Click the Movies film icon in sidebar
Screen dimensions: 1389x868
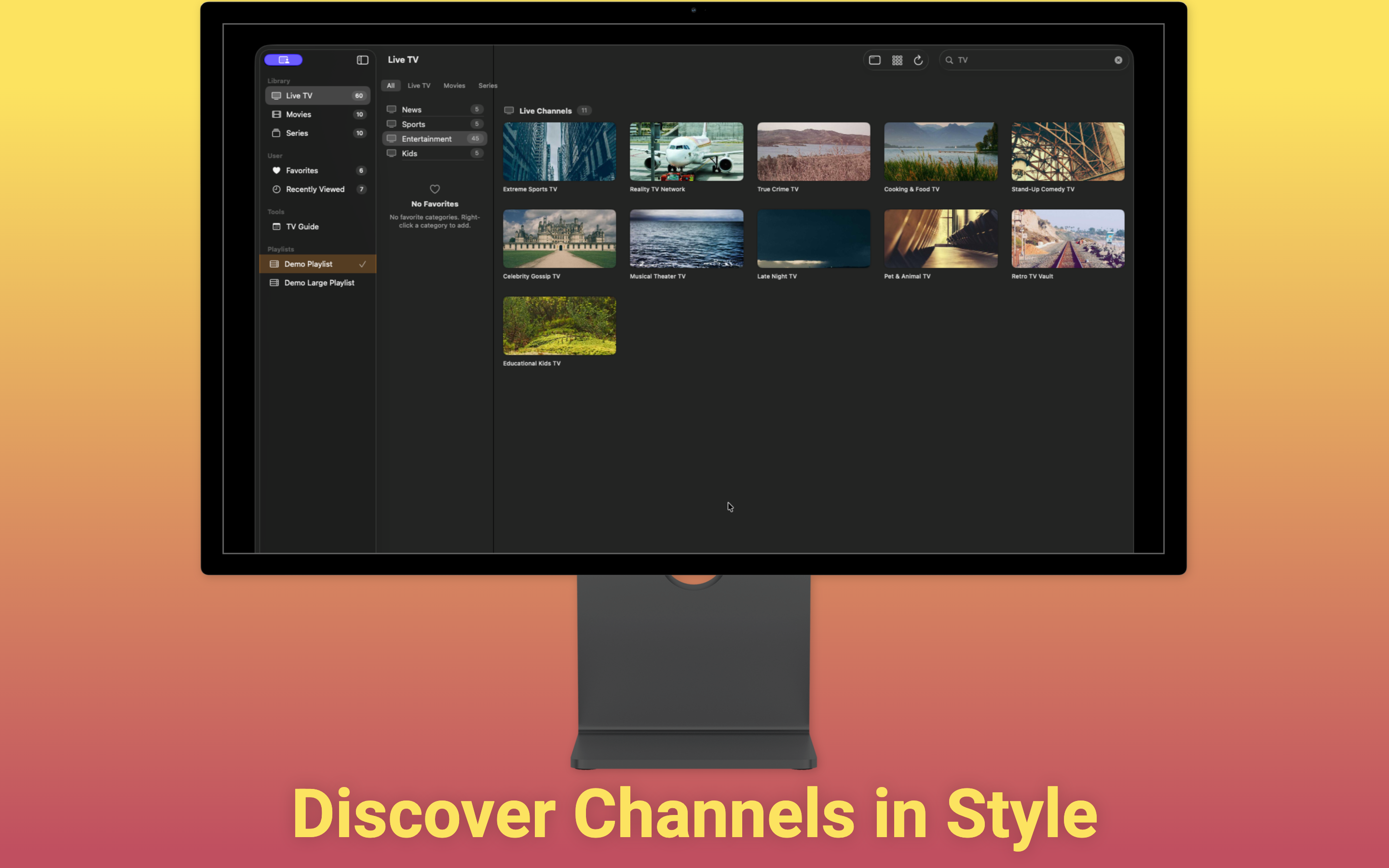(x=276, y=114)
